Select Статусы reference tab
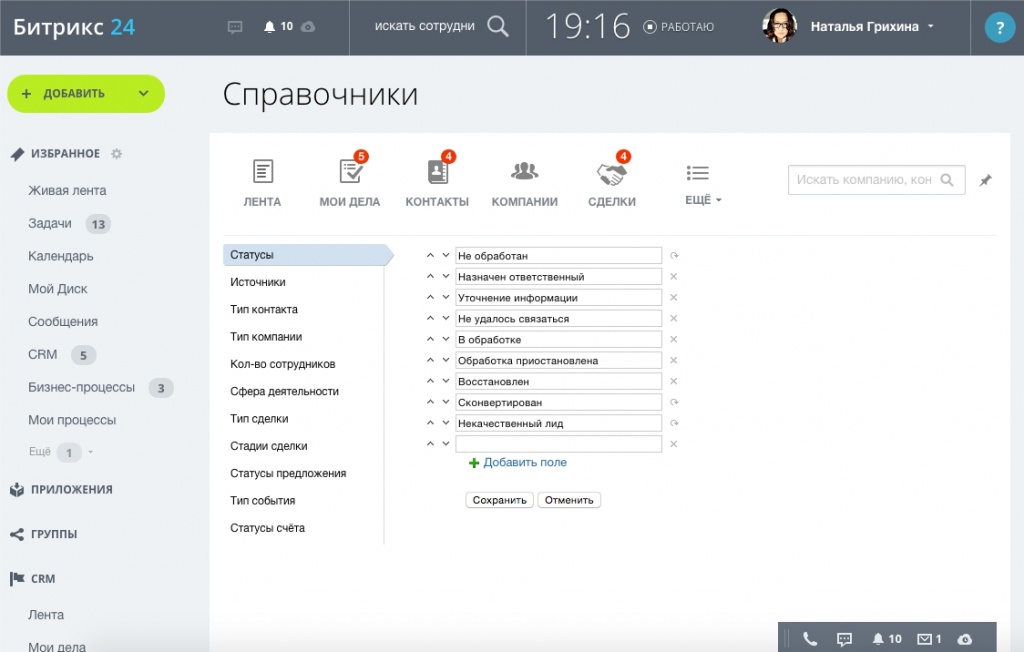Image resolution: width=1024 pixels, height=652 pixels. 308,255
